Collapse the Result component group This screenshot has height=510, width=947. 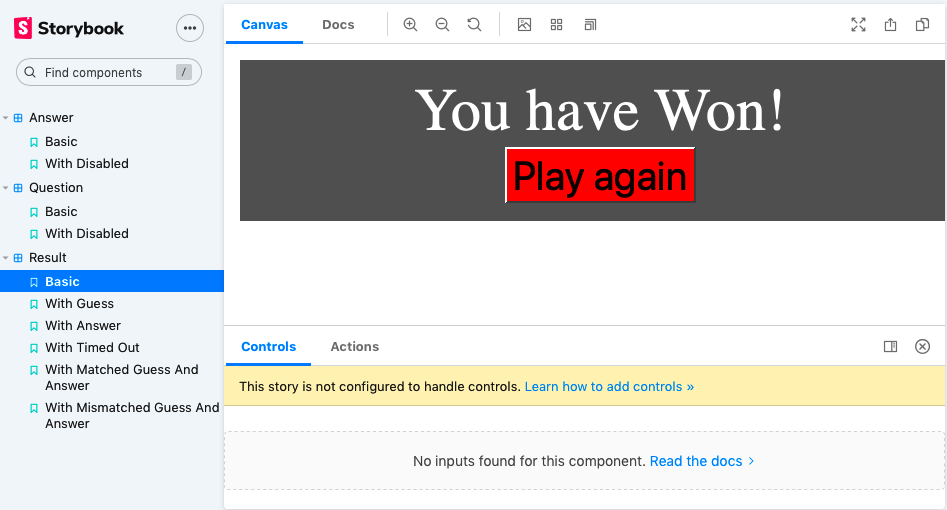(7, 258)
